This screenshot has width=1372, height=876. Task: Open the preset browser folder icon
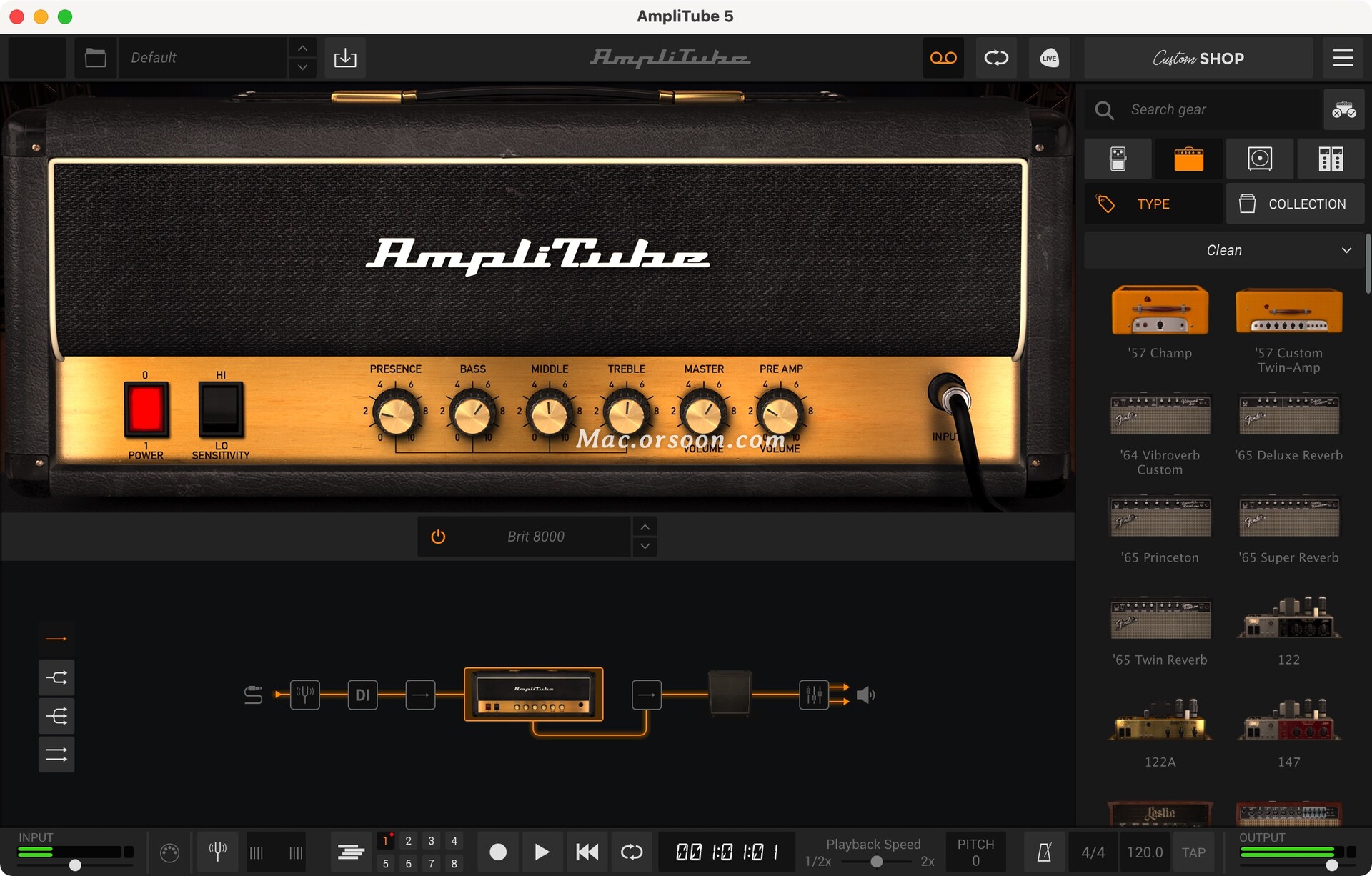[x=95, y=58]
